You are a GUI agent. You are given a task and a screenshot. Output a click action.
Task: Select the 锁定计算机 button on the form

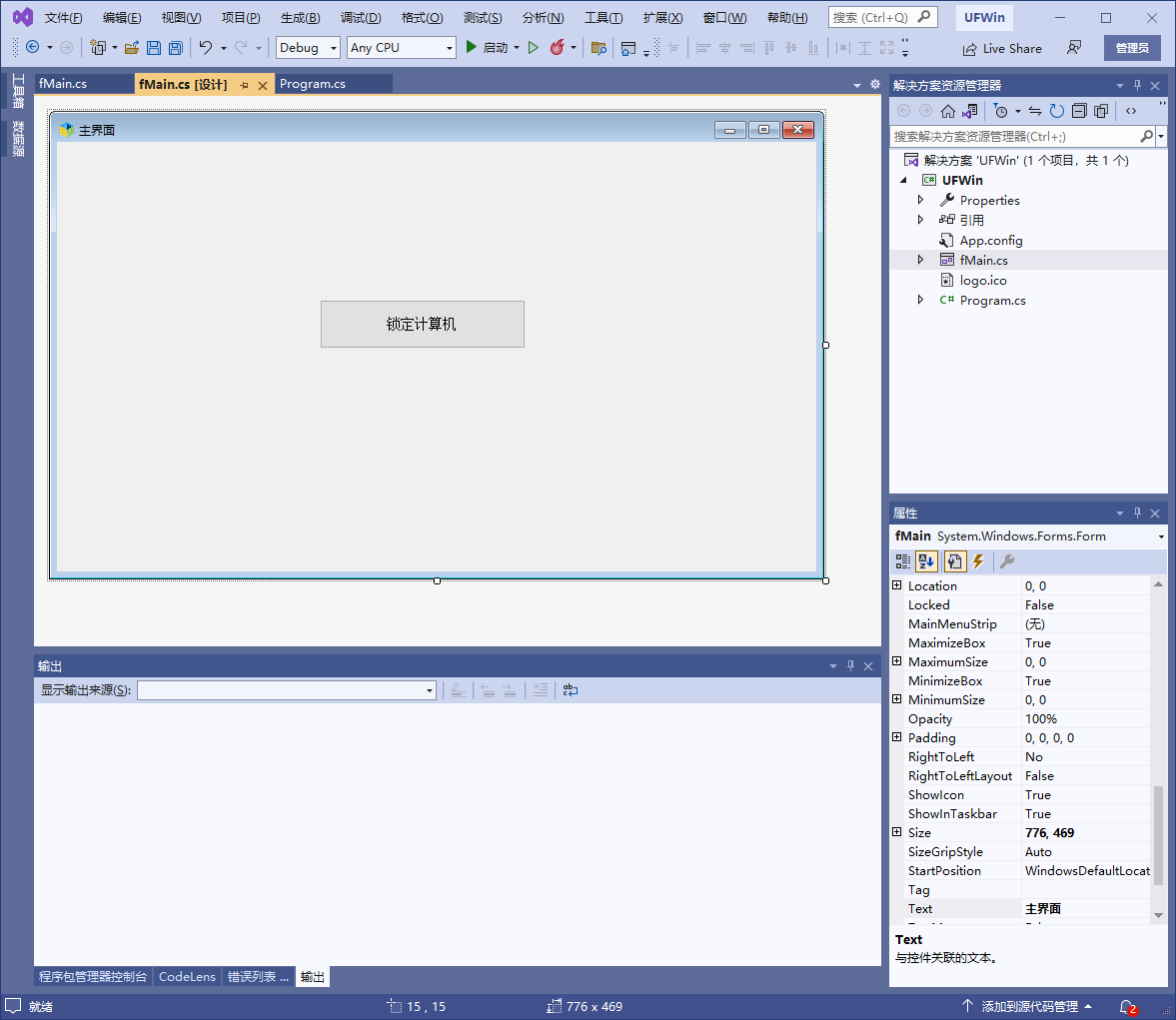423,324
